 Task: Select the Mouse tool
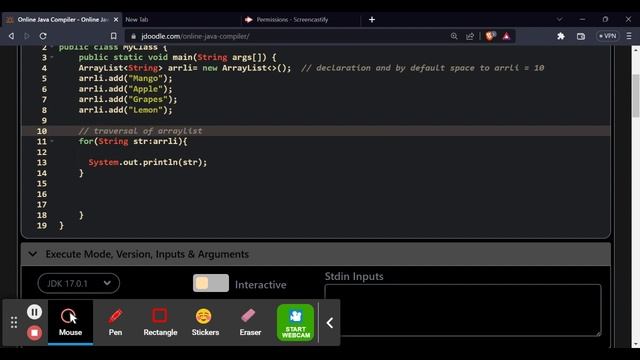[x=70, y=322]
